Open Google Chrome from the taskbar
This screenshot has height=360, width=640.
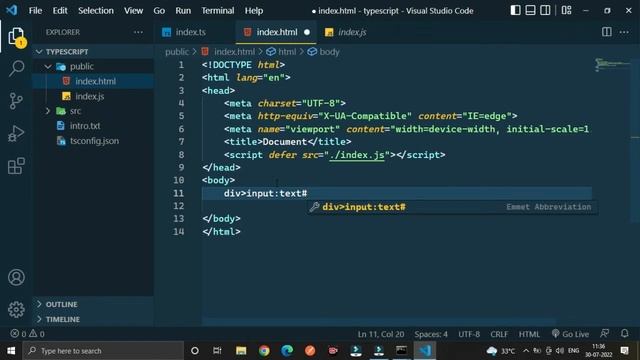click(264, 351)
